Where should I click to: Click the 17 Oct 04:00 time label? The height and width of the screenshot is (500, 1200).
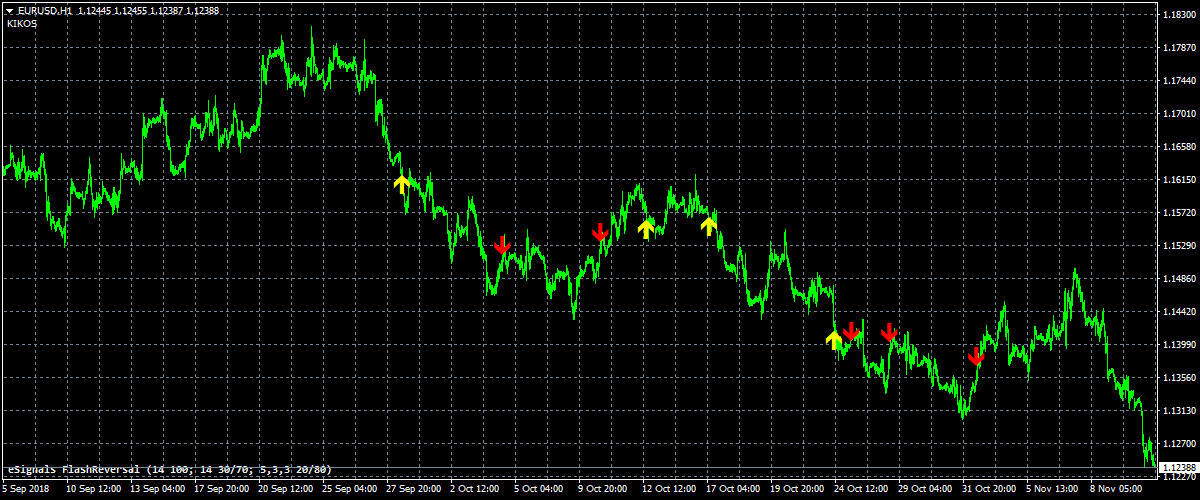pos(734,490)
